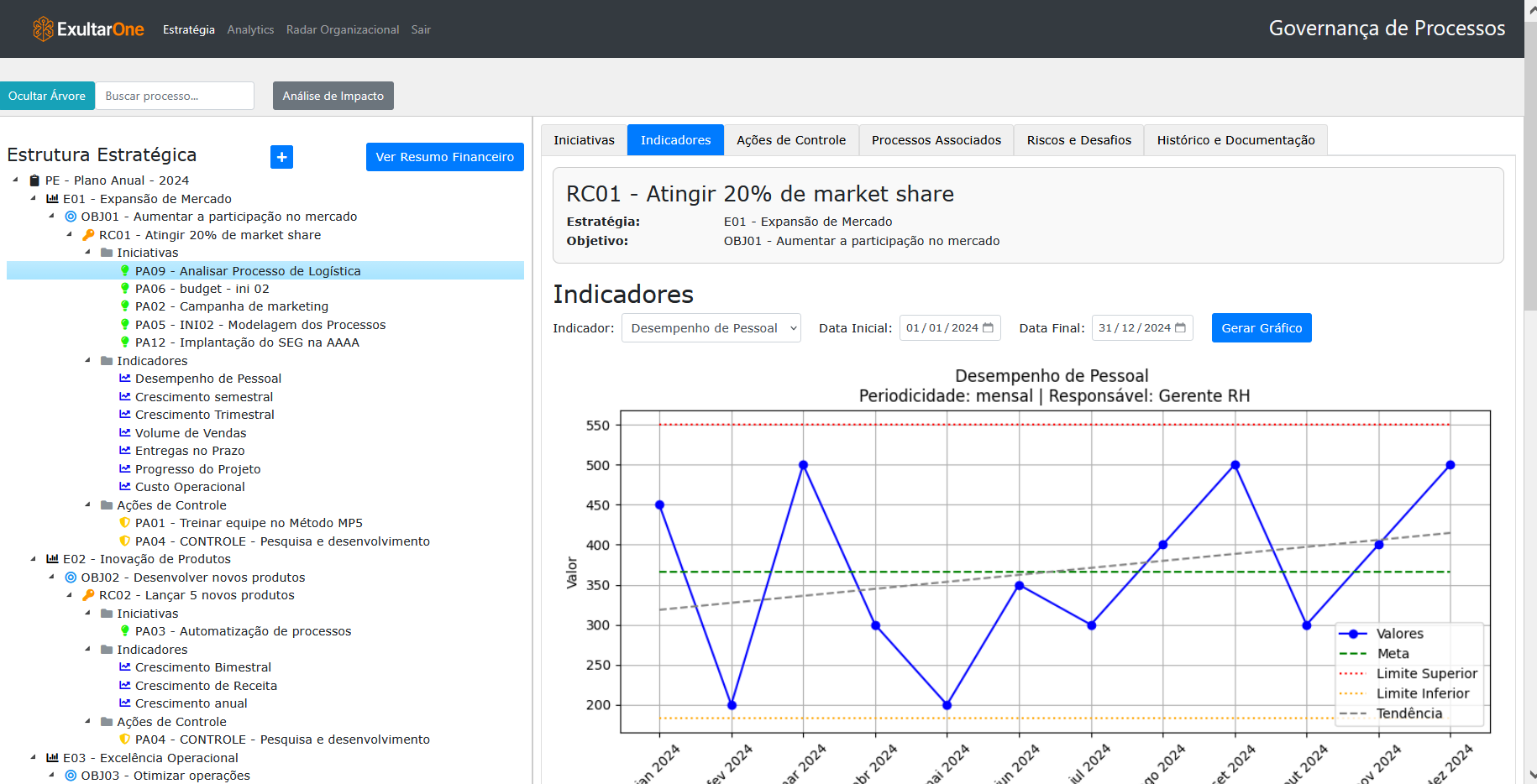
Task: Click the Buscar processo search field
Action: point(175,96)
